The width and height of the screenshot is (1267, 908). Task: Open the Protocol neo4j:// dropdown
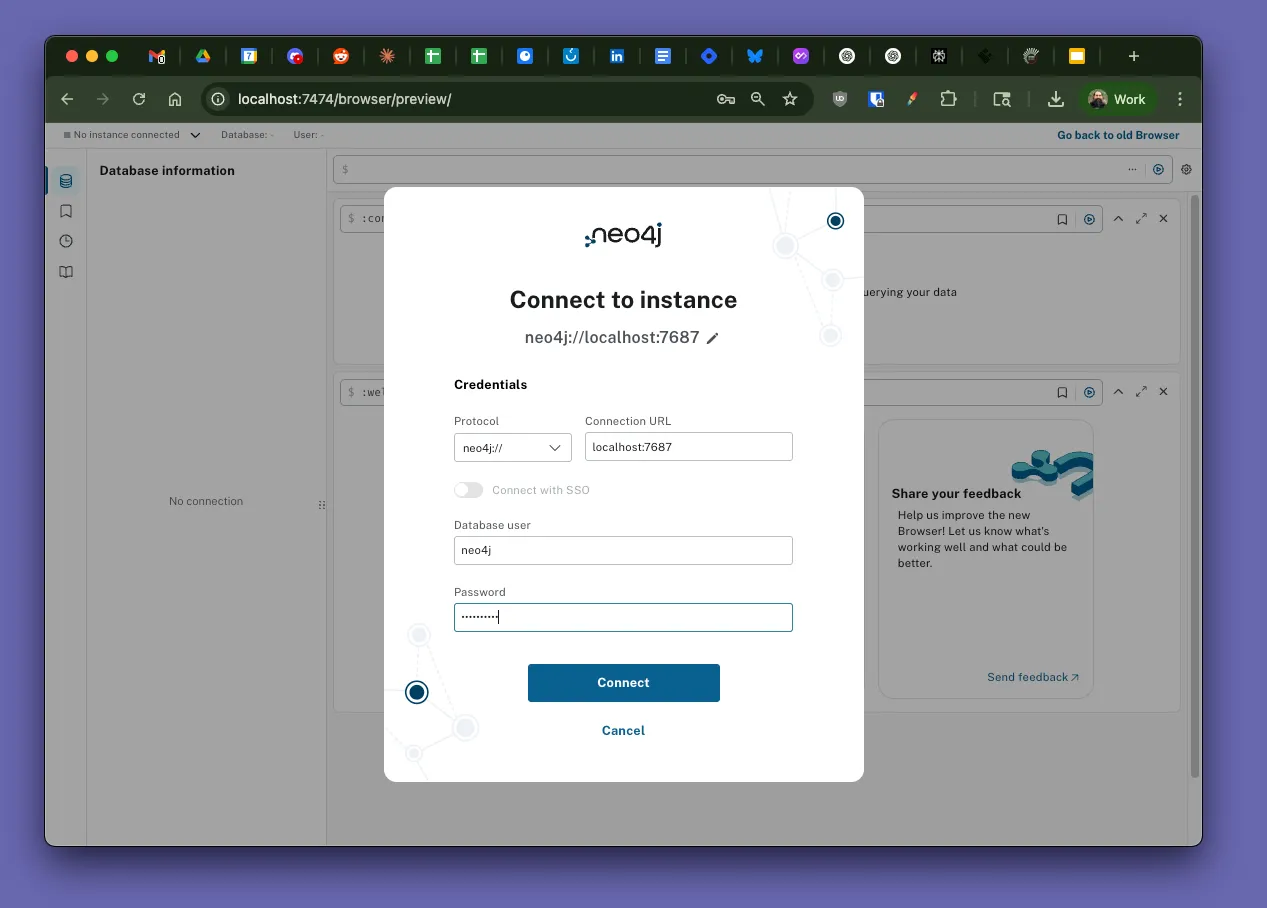[512, 448]
